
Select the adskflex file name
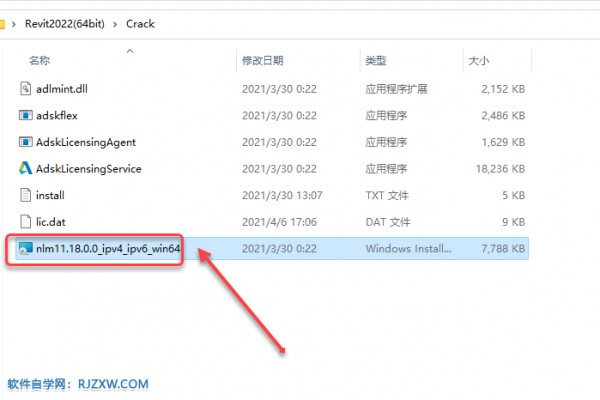click(57, 115)
